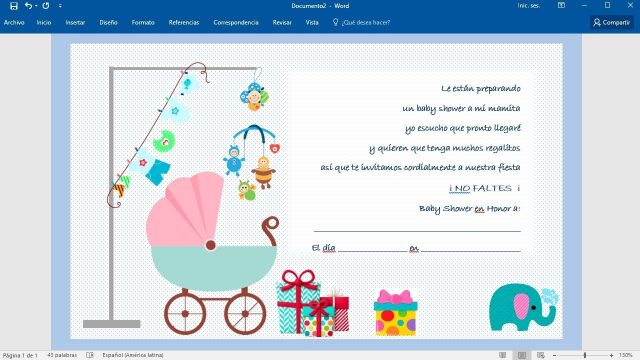Undo the last action in the toolbar
The image size is (640, 360).
tap(28, 6)
